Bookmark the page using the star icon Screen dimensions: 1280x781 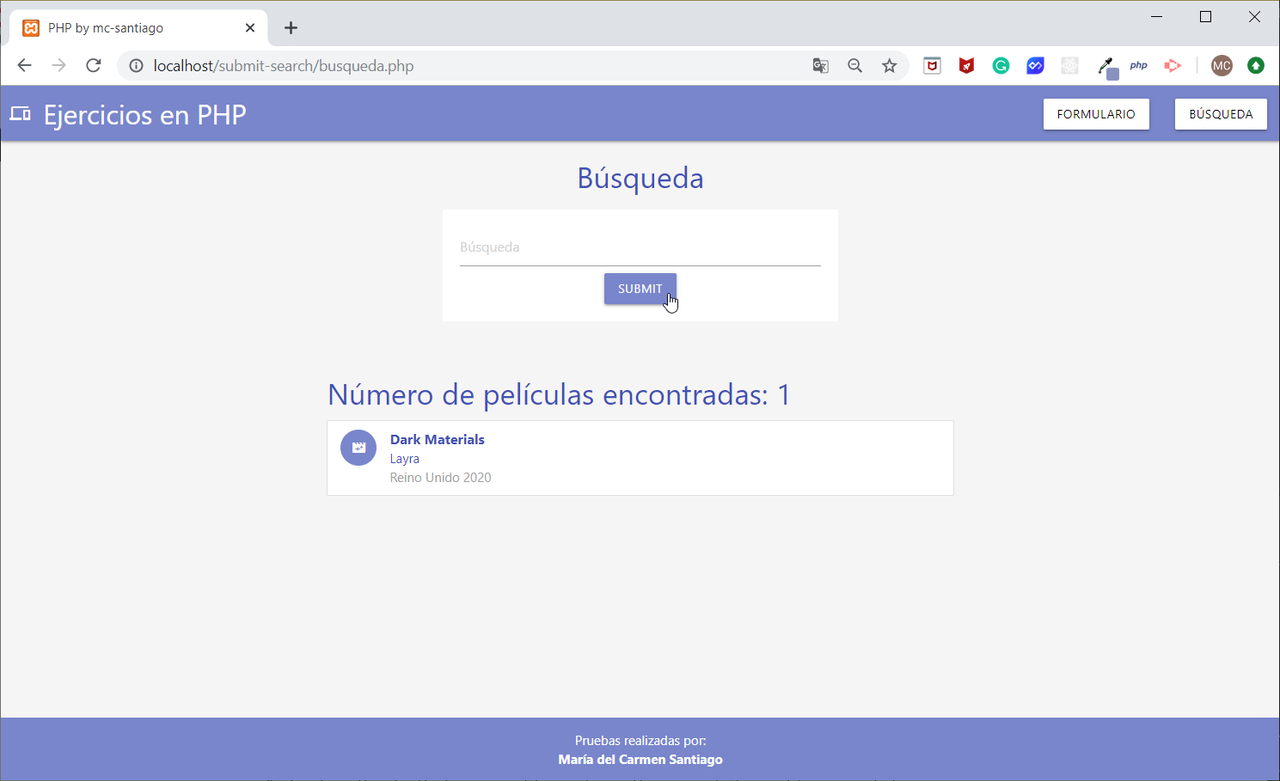890,65
